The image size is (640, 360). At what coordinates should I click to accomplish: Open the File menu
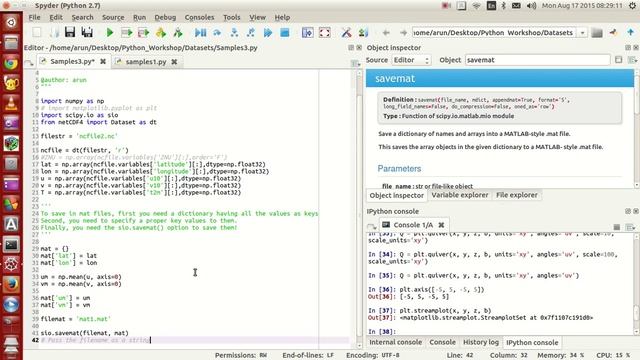[x=34, y=17]
